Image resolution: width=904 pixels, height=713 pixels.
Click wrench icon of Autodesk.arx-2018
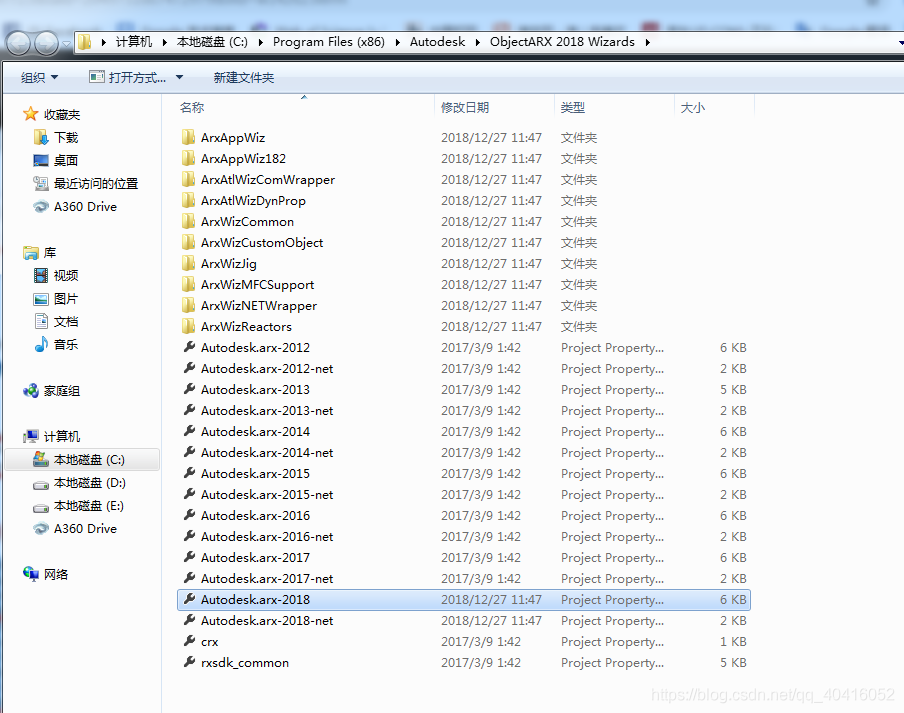(189, 599)
